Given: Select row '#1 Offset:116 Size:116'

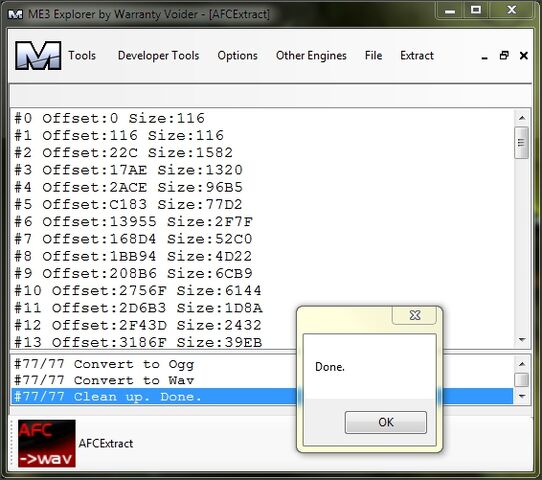Looking at the screenshot, I should [263, 135].
